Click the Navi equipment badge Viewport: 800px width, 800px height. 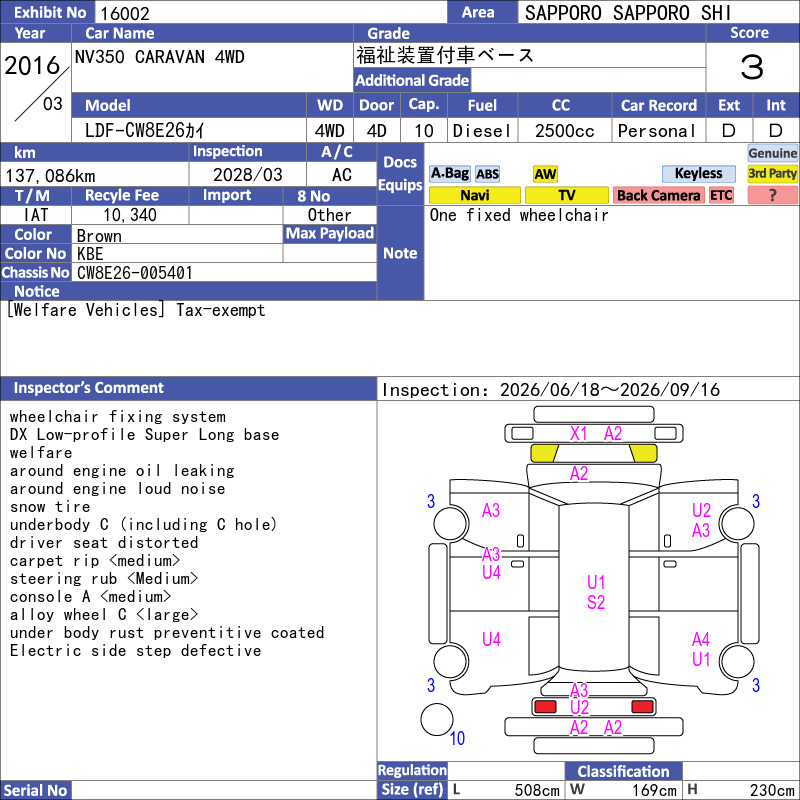point(474,195)
